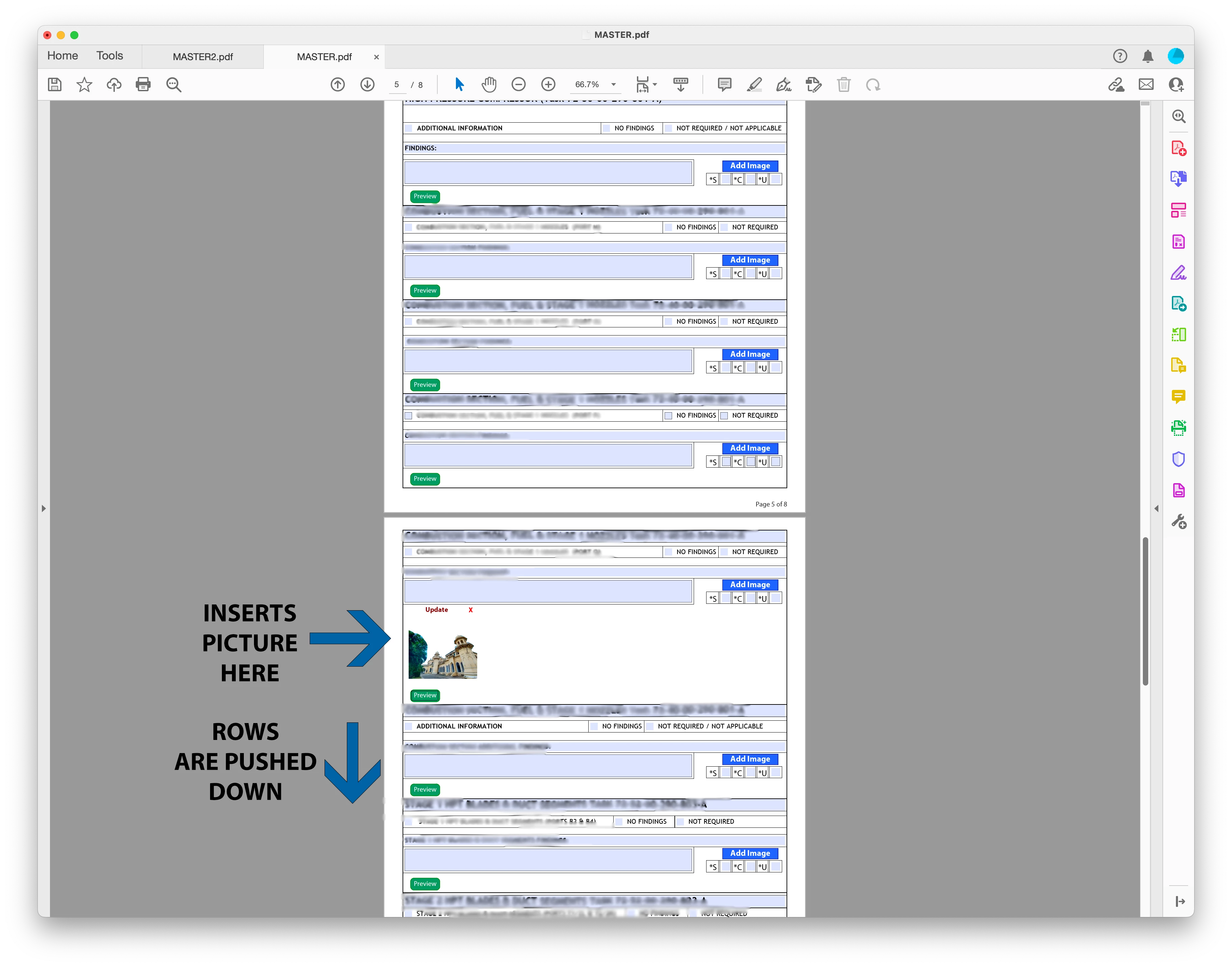Click the Save file icon
The image size is (1232, 967).
tap(55, 85)
